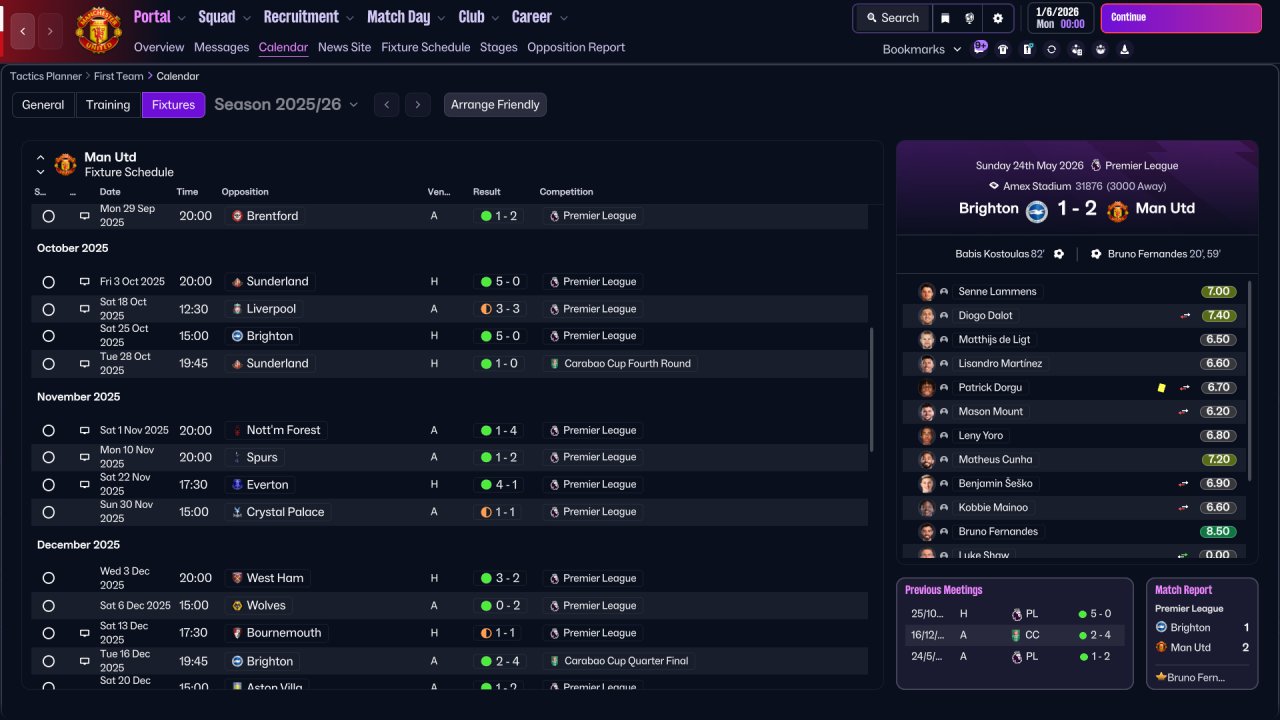This screenshot has width=1280, height=720.
Task: Open the Opposition Report sub-tab
Action: click(x=576, y=47)
